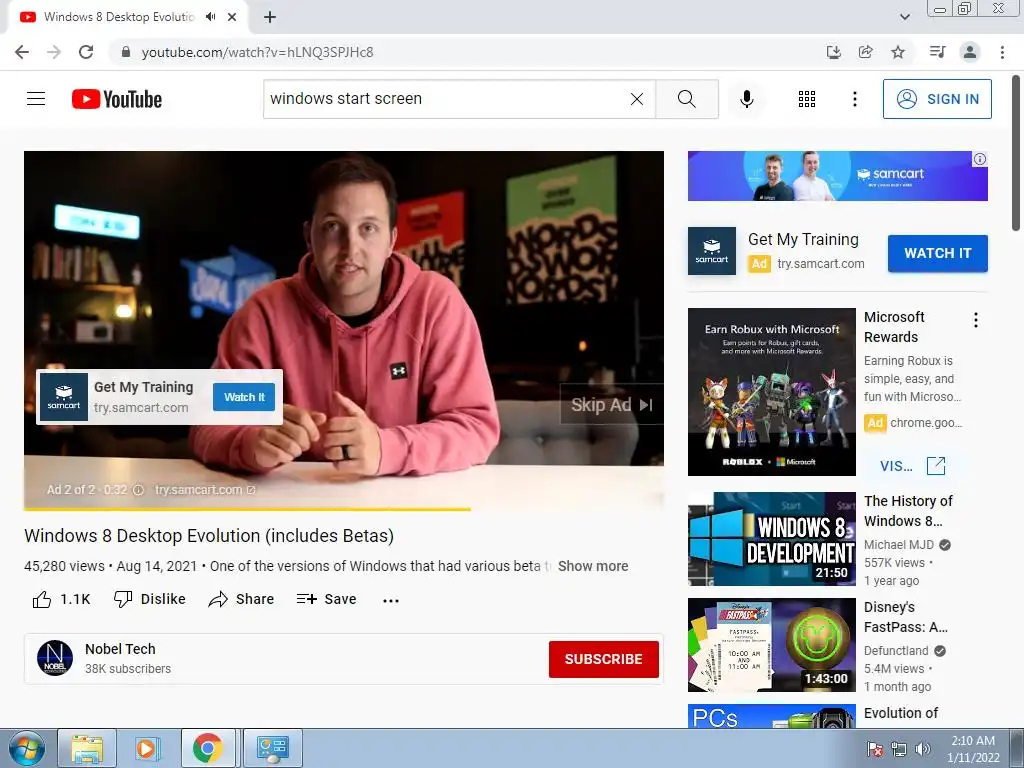
Task: Share this page using the share icon
Action: pyautogui.click(x=865, y=52)
